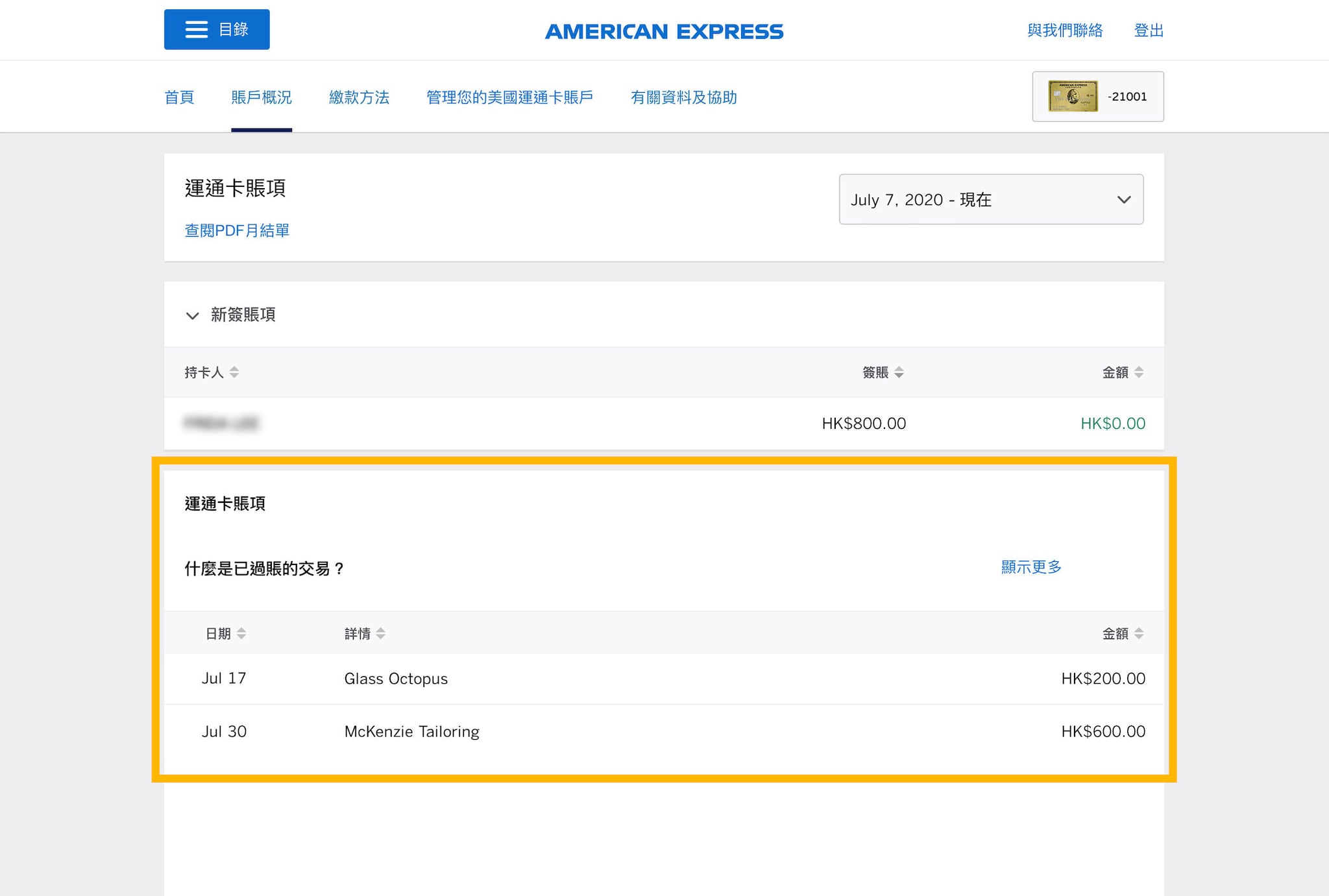The width and height of the screenshot is (1329, 896).
Task: Click the 顯示更多 link
Action: [x=1030, y=567]
